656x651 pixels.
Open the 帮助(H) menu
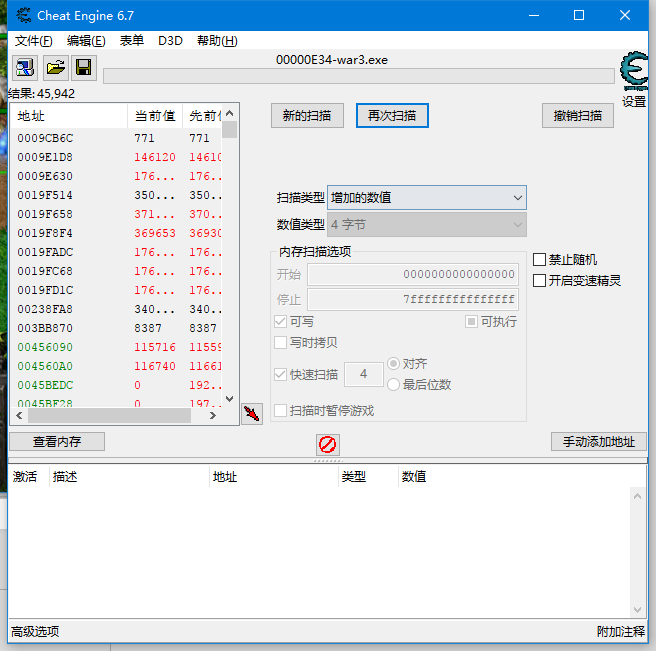[x=217, y=41]
